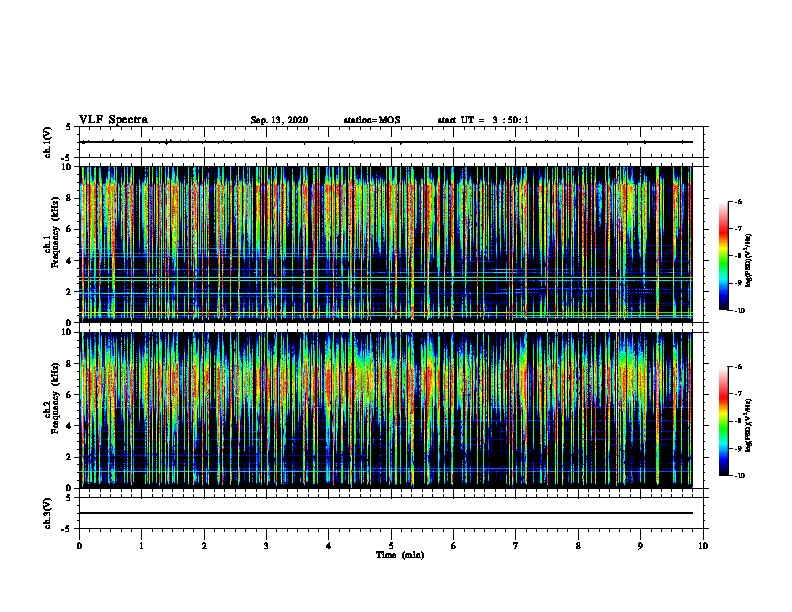
Task: Click time axis tick label '10'
Action: [703, 545]
